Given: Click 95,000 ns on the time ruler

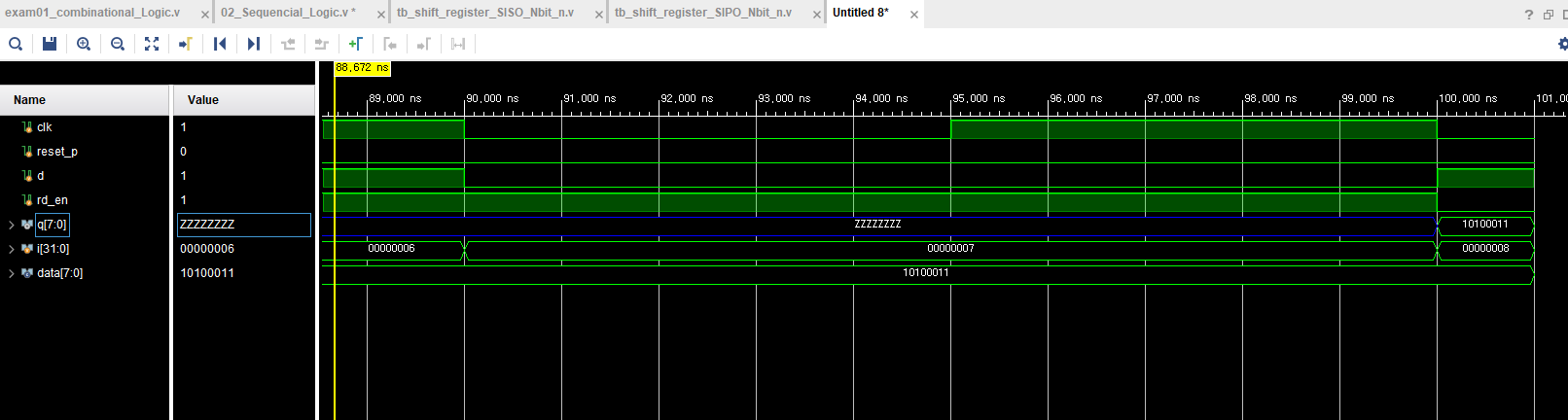Looking at the screenshot, I should (x=980, y=98).
